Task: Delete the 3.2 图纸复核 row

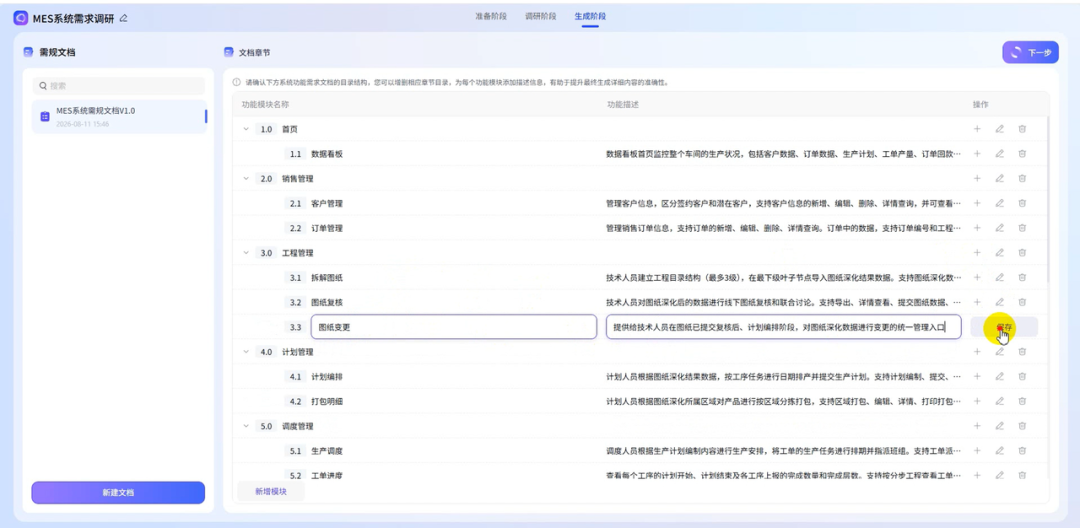Action: pos(1022,302)
